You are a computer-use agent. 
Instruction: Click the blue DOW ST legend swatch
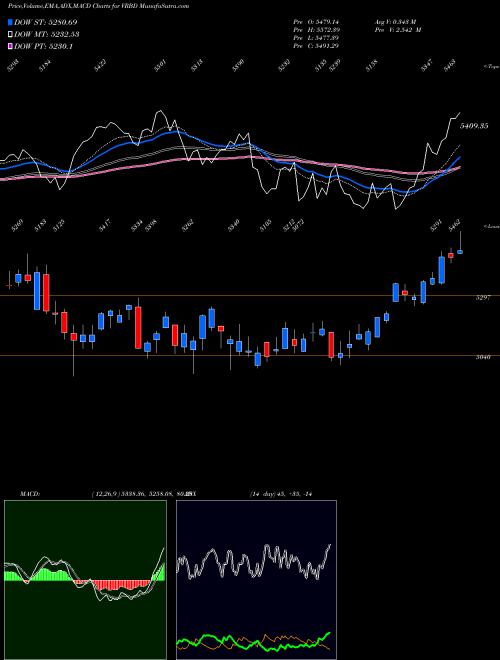(x=11, y=22)
